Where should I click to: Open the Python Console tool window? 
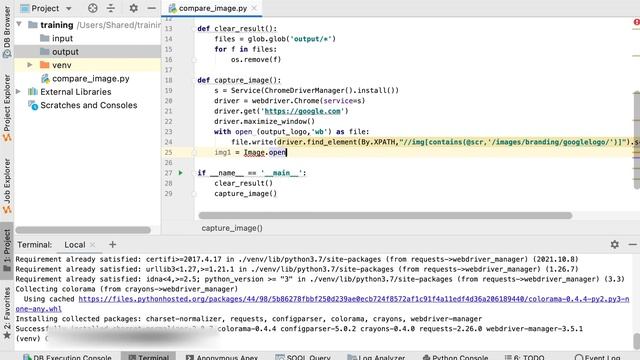(x=456, y=357)
